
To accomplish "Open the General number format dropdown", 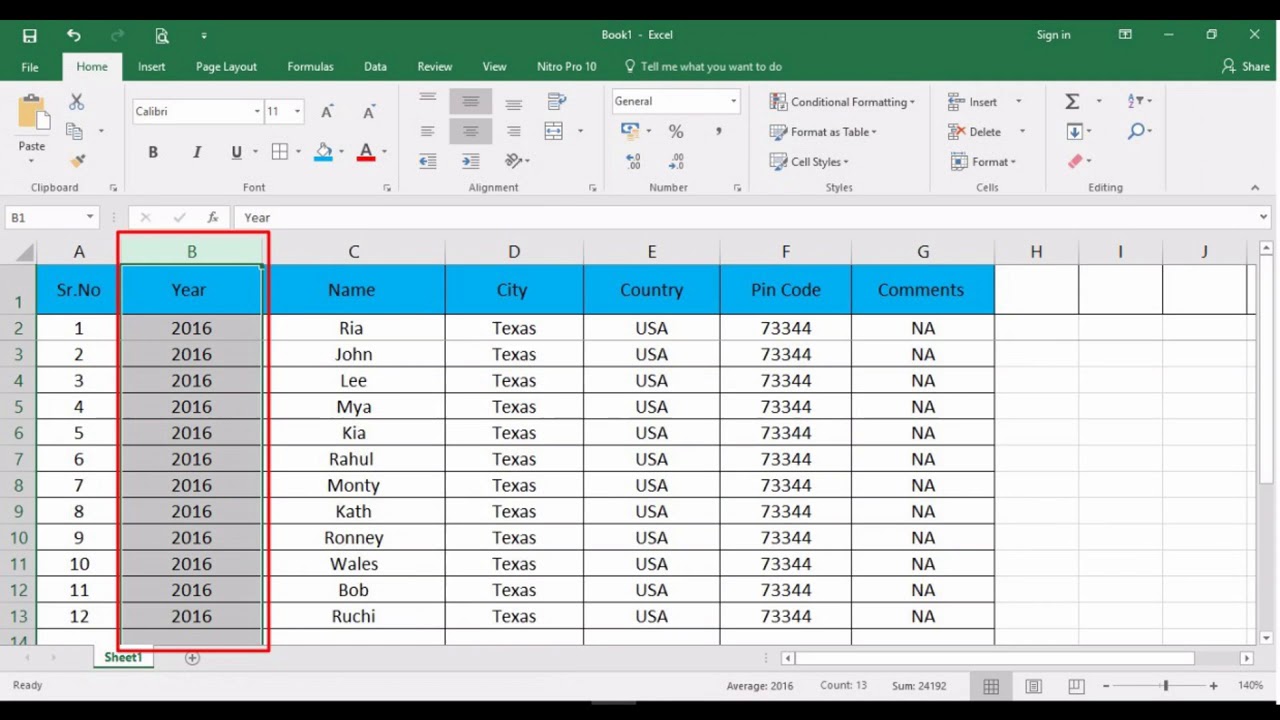I will click(x=733, y=101).
